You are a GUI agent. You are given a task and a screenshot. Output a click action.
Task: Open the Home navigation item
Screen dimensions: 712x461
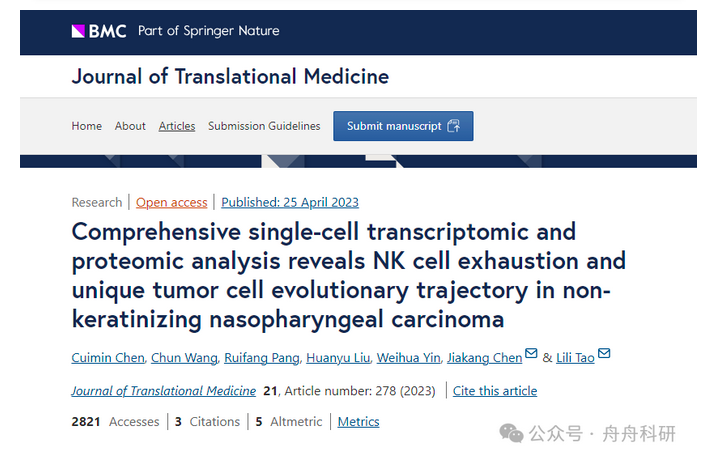click(86, 126)
